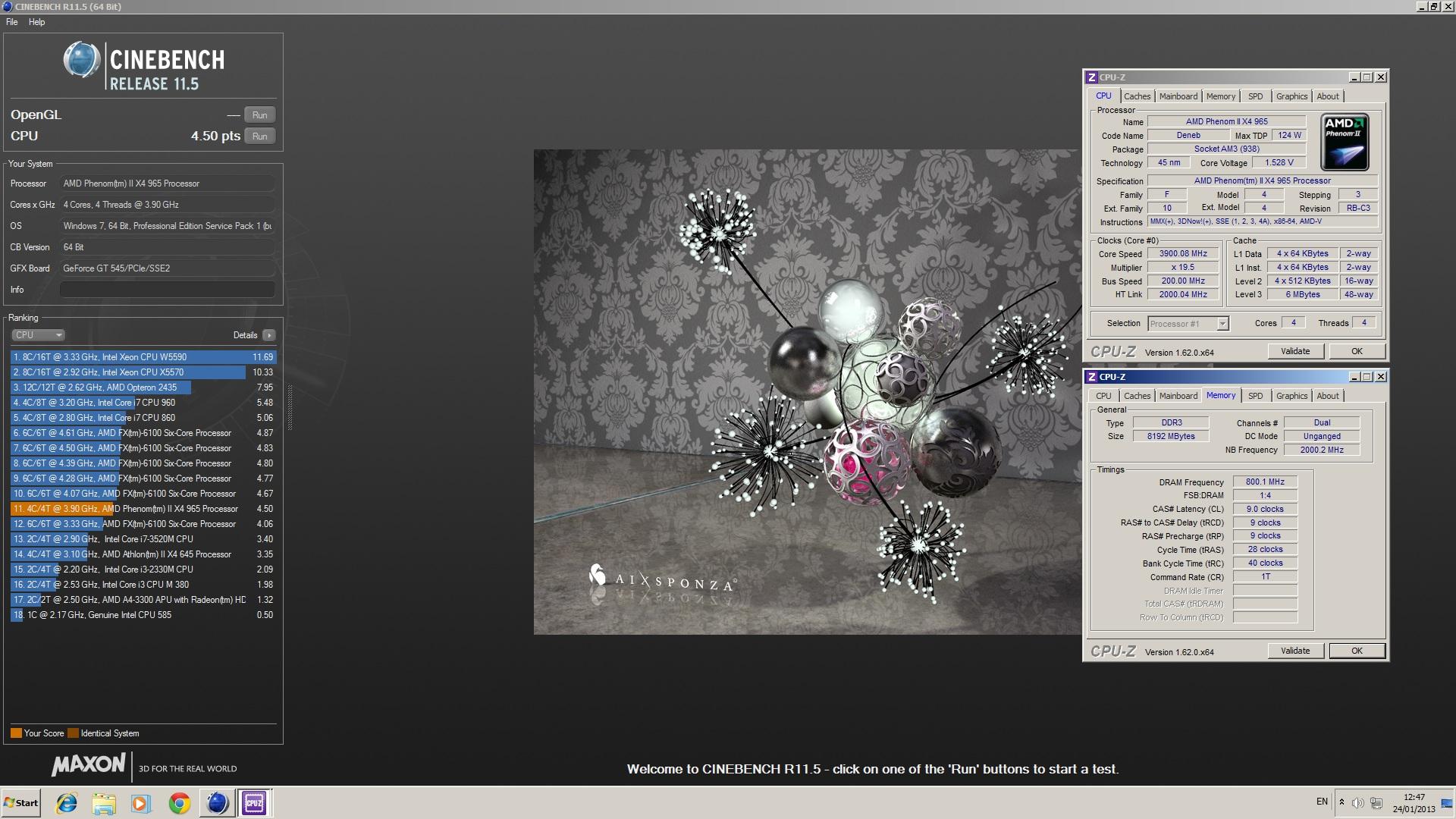Switch to SPD tab in top CPU-Z
Image resolution: width=1456 pixels, height=819 pixels.
click(1256, 96)
